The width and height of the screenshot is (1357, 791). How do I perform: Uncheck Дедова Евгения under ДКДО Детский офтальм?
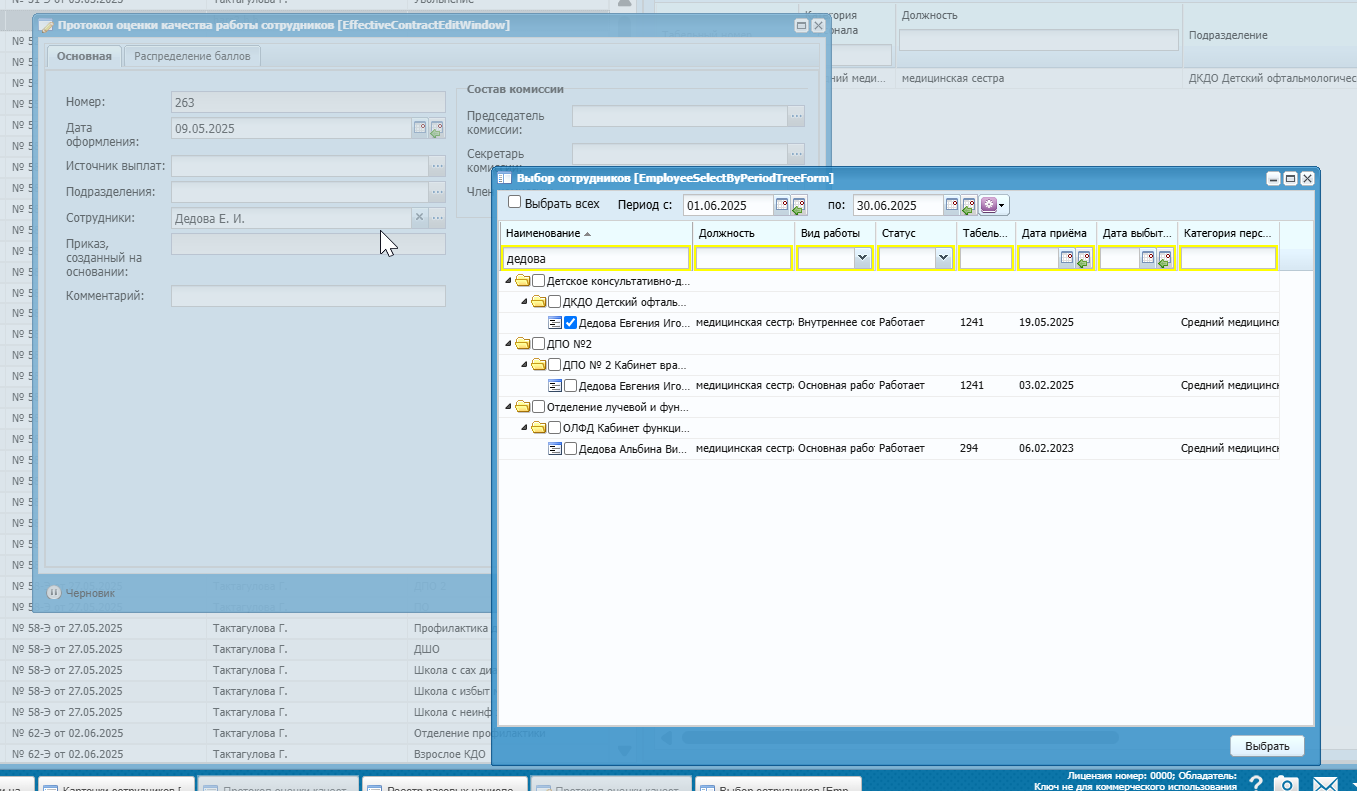(x=570, y=323)
